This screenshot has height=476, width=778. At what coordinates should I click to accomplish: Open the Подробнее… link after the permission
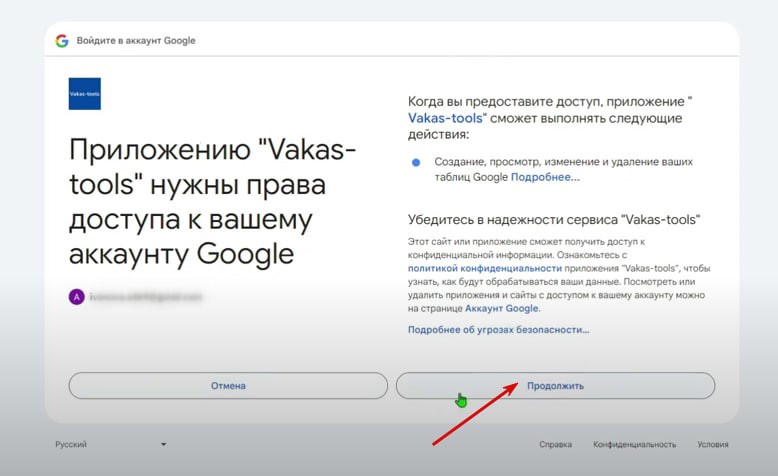point(545,177)
